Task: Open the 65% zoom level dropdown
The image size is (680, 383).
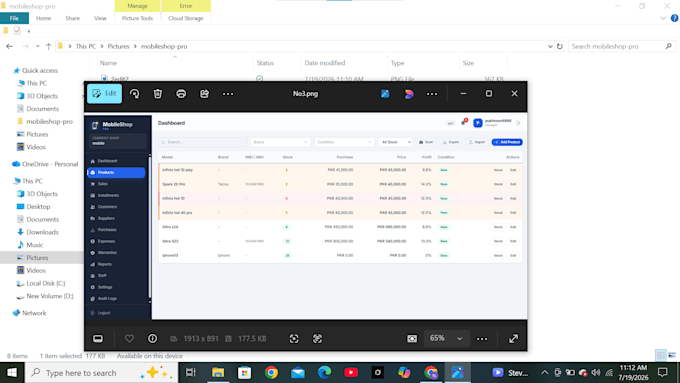Action: (x=446, y=338)
